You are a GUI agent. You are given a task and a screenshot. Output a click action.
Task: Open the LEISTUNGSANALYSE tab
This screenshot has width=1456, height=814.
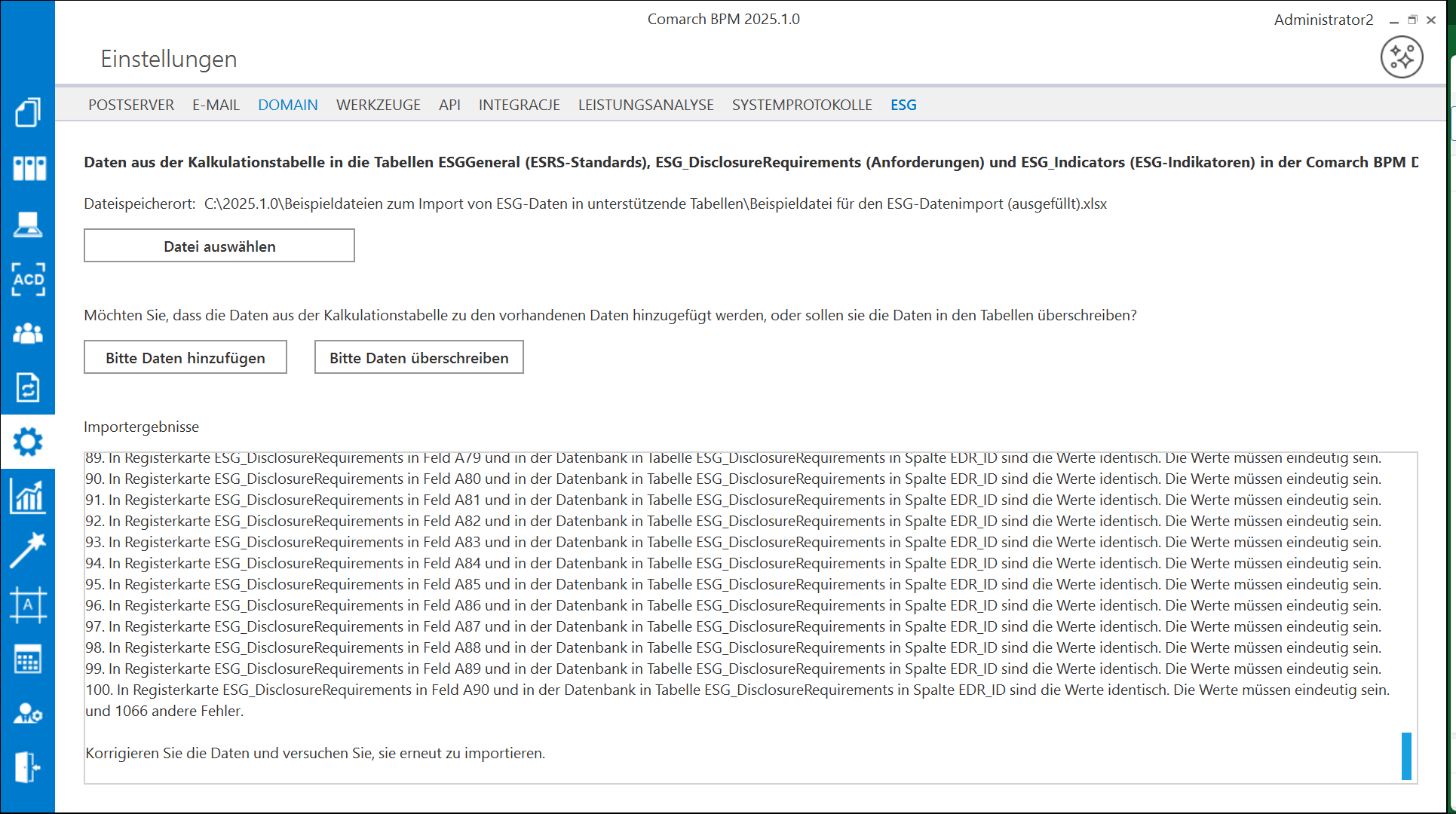point(646,105)
